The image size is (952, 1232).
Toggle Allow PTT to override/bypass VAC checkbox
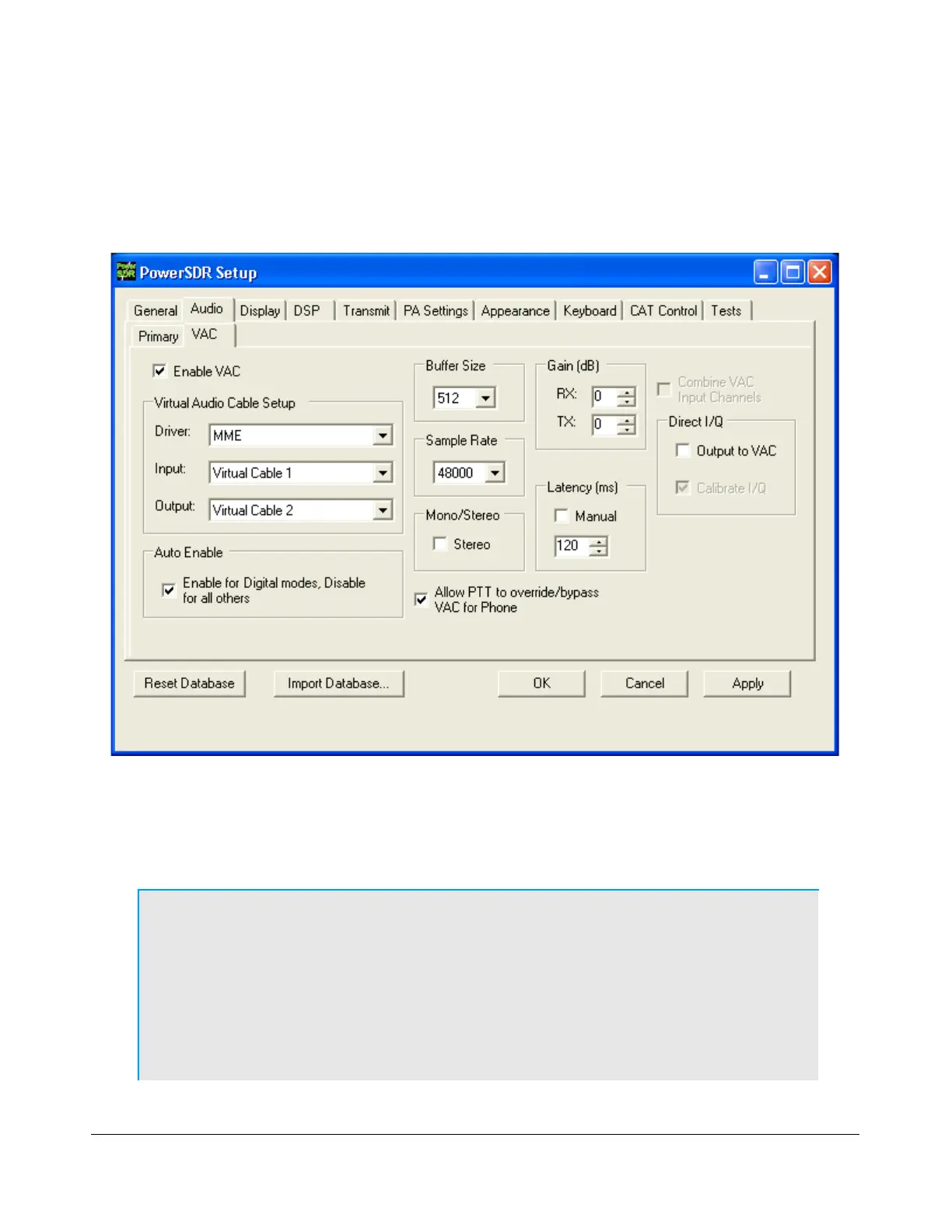(x=421, y=600)
